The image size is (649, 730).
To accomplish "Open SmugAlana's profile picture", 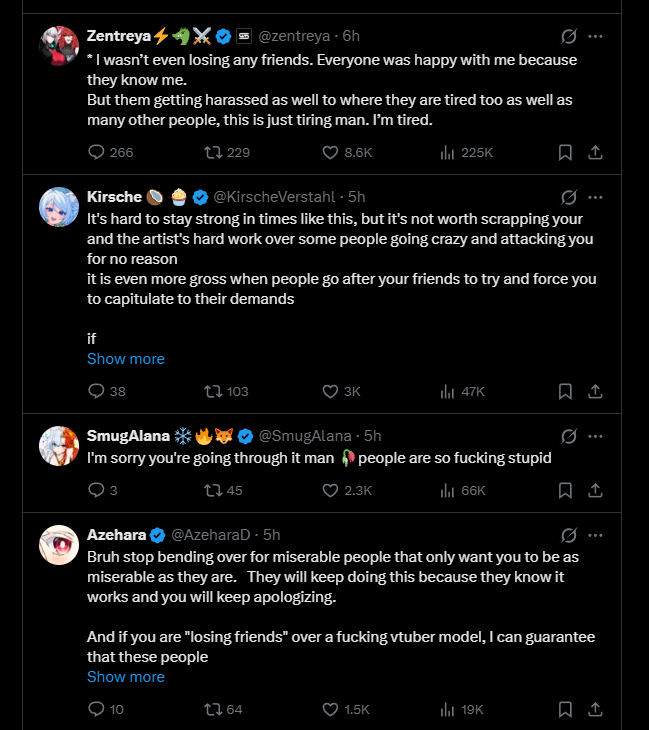I will point(58,444).
